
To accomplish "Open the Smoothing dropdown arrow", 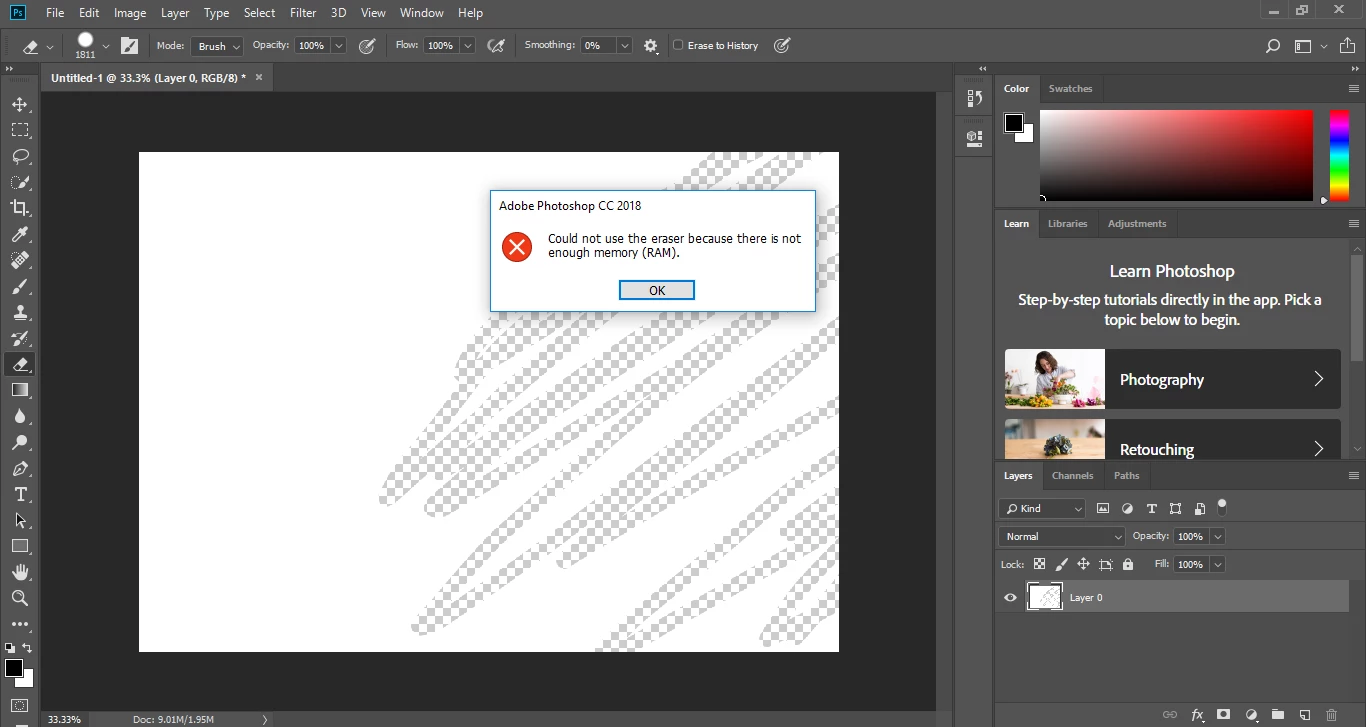I will click(x=625, y=46).
